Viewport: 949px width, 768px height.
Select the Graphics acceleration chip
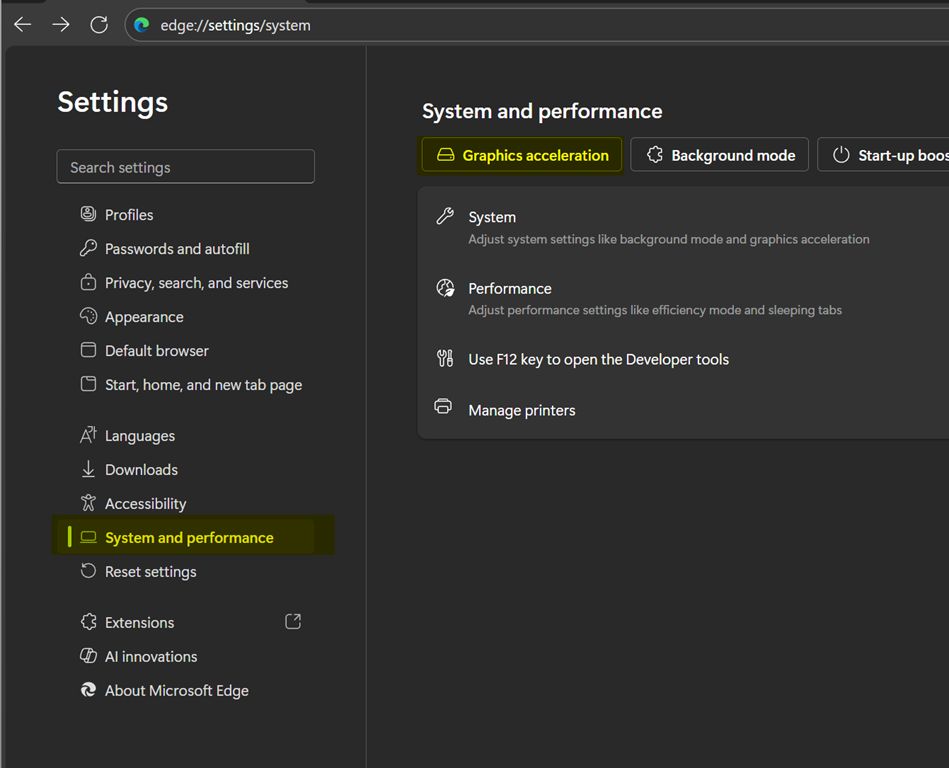click(x=522, y=155)
